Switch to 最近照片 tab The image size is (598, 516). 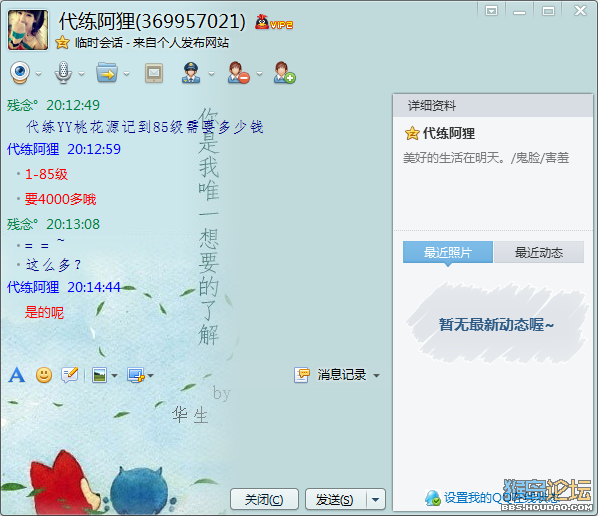point(448,252)
